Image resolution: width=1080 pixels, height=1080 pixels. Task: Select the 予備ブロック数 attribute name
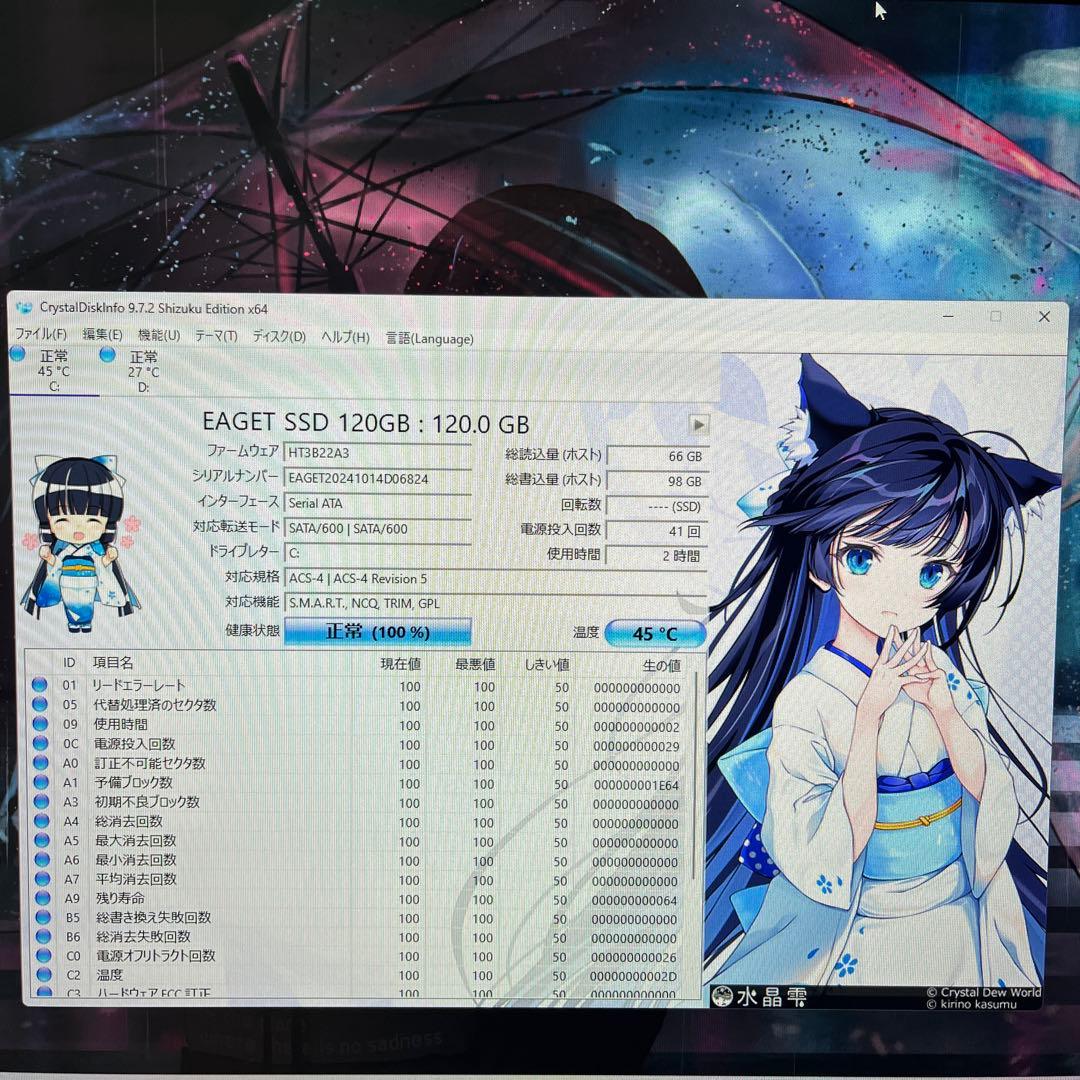pos(134,782)
